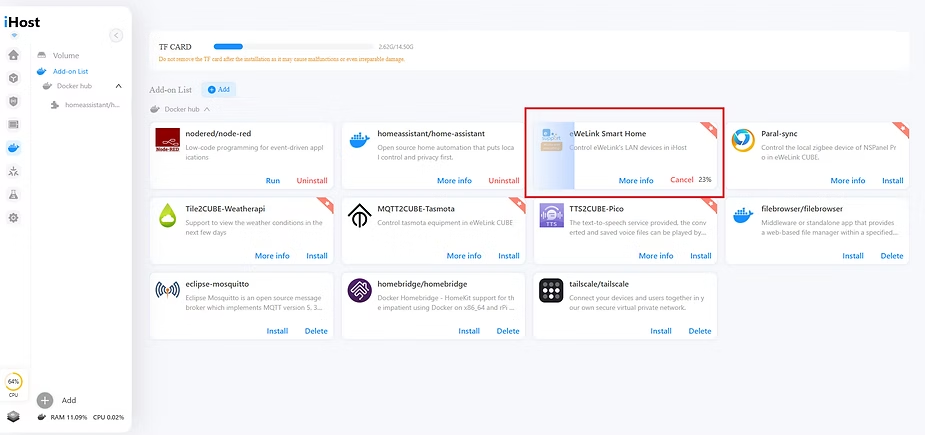Click the Home icon in left sidebar

coord(13,55)
